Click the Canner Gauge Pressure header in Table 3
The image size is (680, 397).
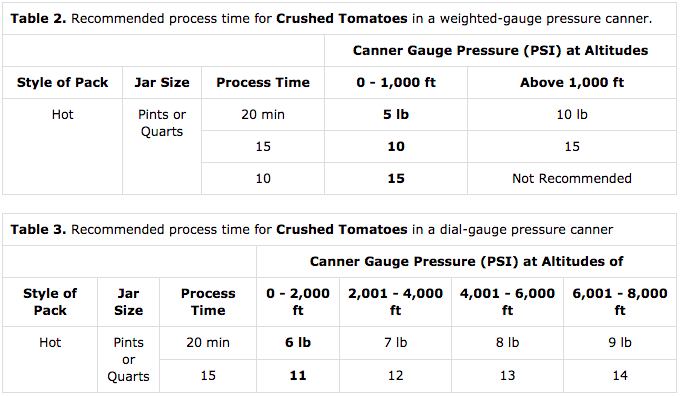(466, 262)
